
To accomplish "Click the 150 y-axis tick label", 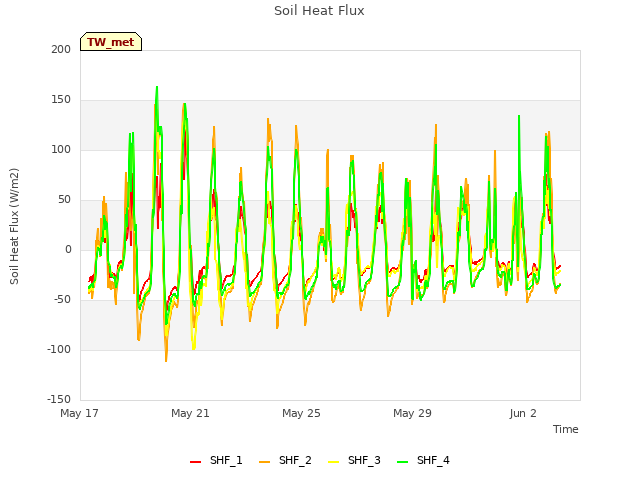I will [x=61, y=100].
